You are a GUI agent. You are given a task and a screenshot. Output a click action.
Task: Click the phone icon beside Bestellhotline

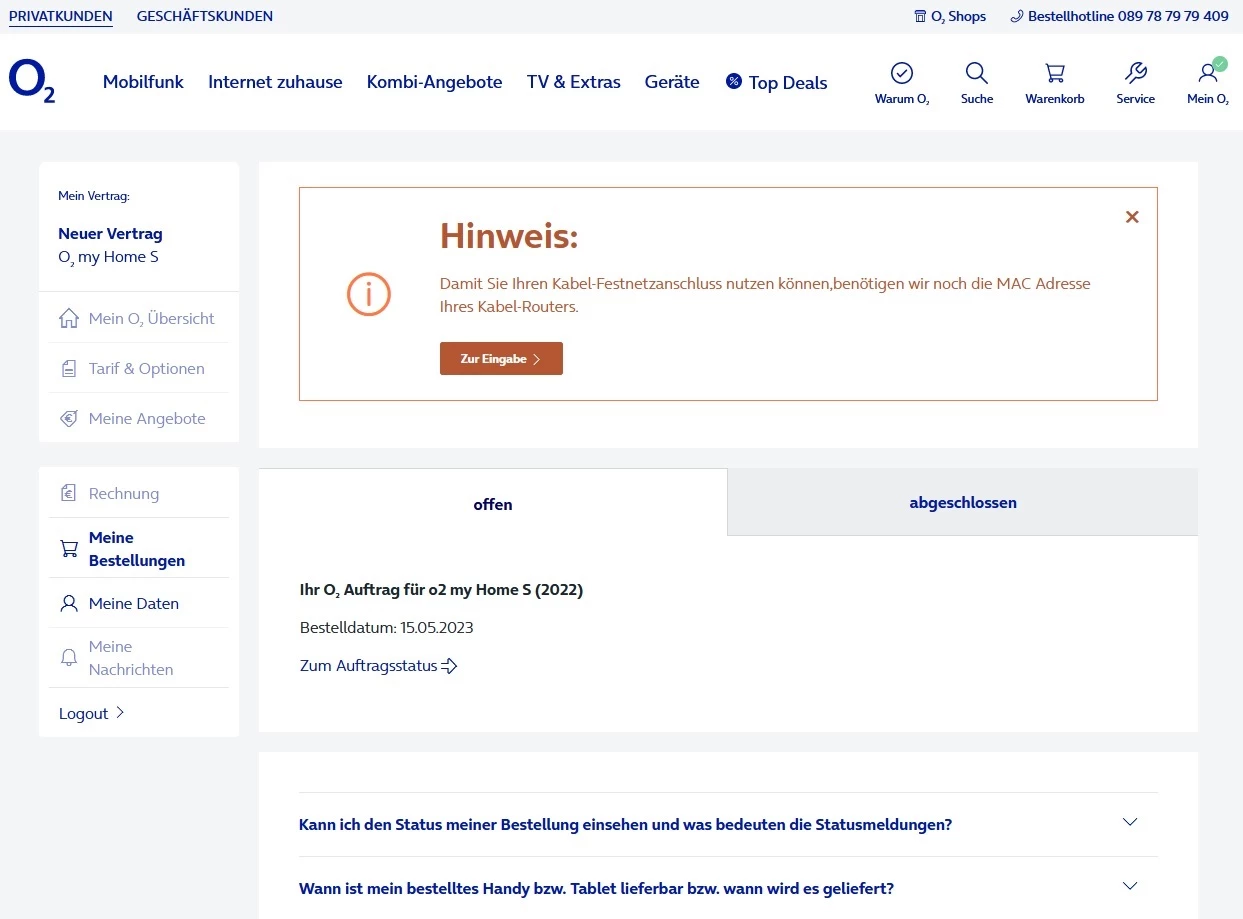pos(1017,16)
